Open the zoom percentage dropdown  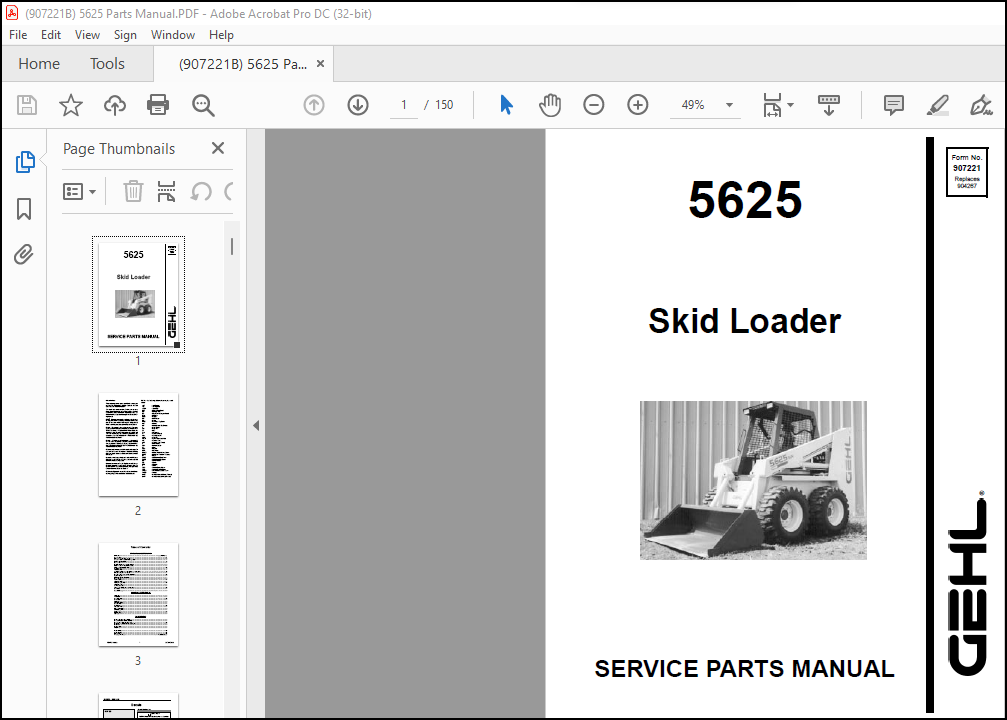click(x=730, y=105)
